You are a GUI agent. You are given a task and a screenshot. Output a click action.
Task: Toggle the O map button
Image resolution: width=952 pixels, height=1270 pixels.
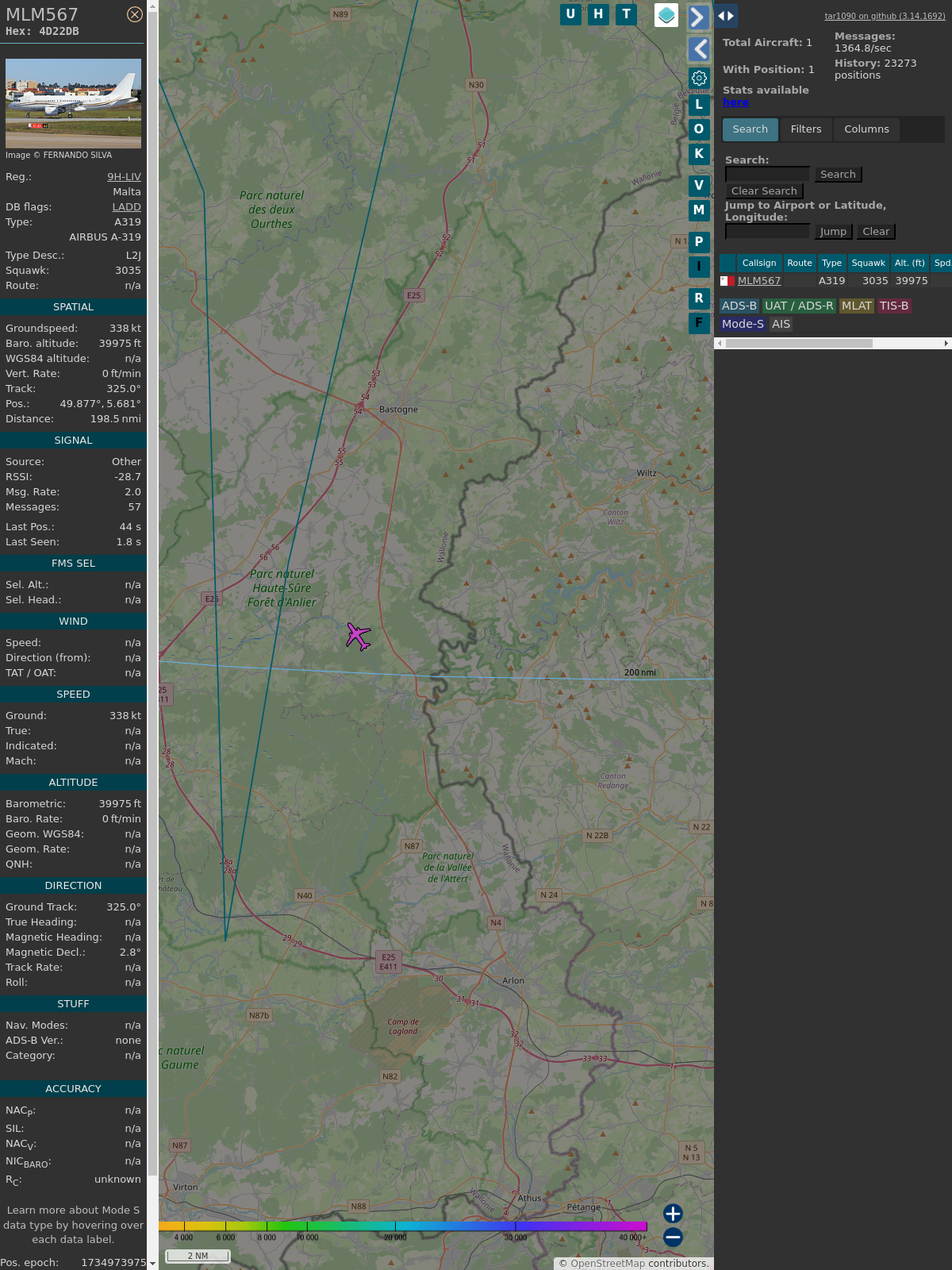coord(699,129)
